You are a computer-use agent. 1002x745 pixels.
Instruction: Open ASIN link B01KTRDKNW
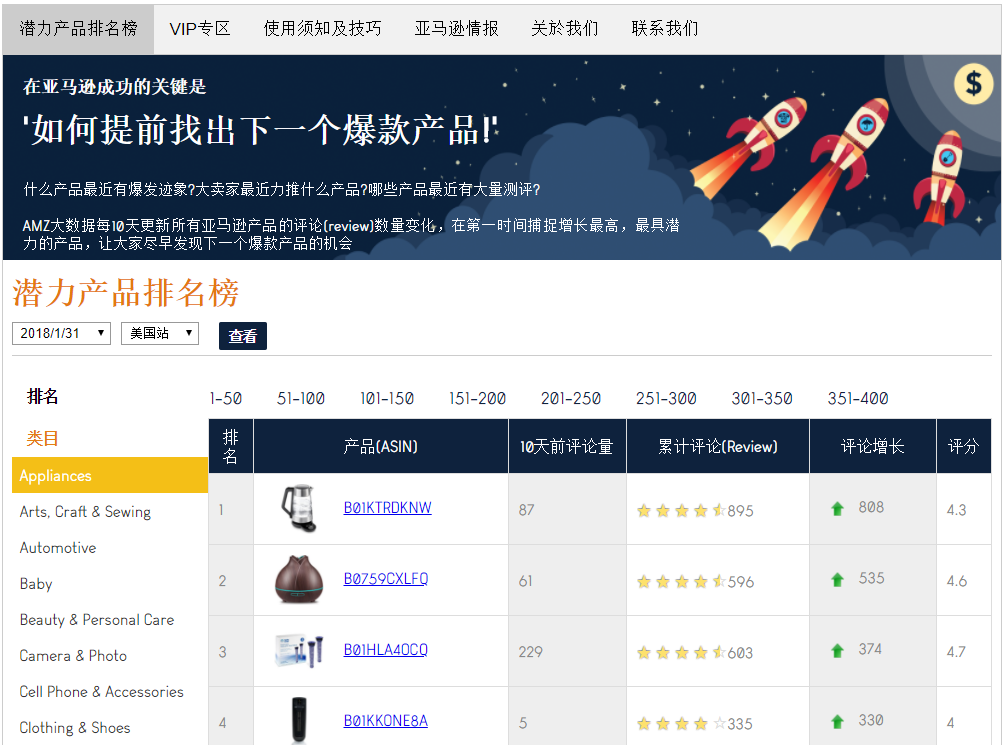(x=387, y=509)
